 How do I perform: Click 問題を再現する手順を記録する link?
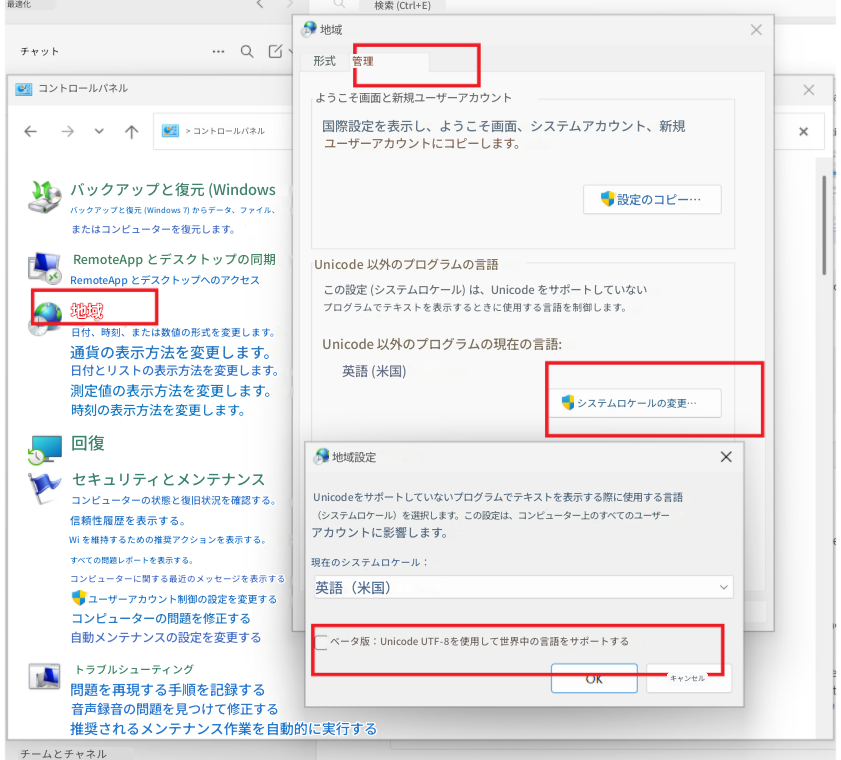[168, 690]
